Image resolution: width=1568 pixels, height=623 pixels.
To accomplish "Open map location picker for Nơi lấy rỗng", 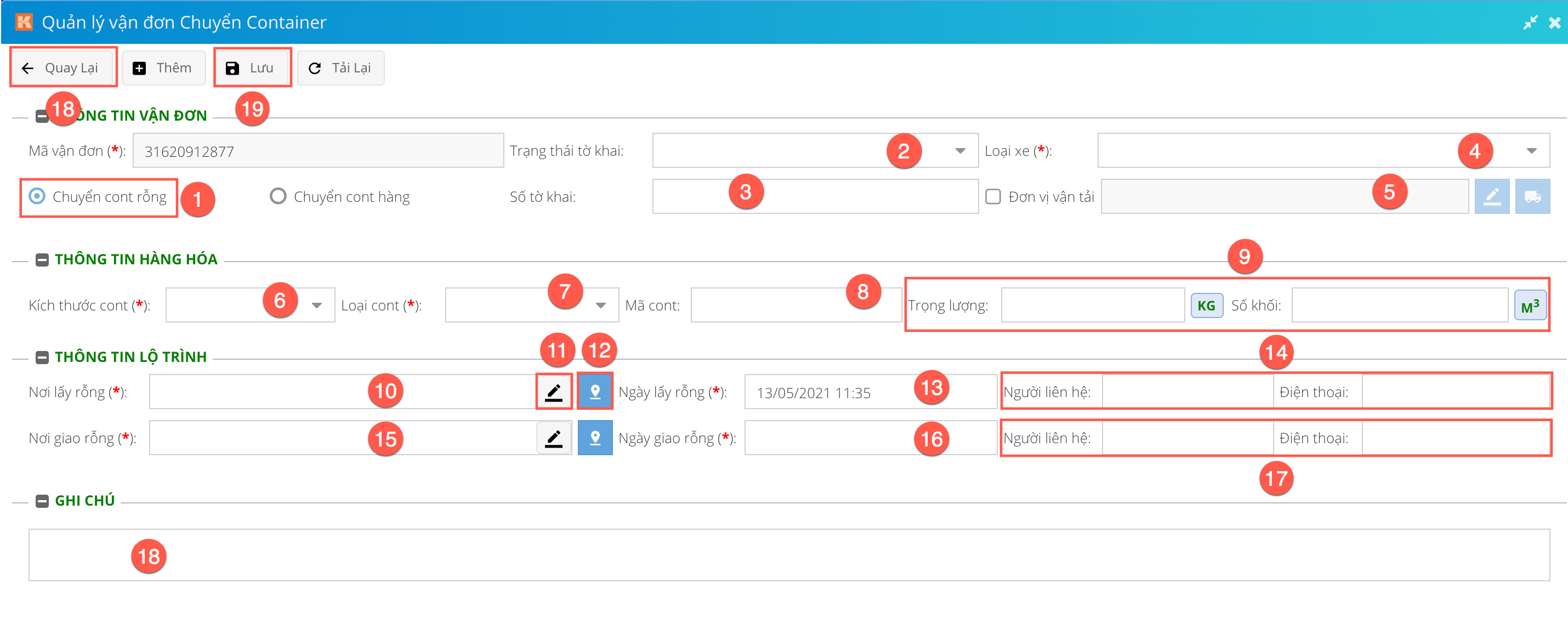I will click(x=595, y=392).
